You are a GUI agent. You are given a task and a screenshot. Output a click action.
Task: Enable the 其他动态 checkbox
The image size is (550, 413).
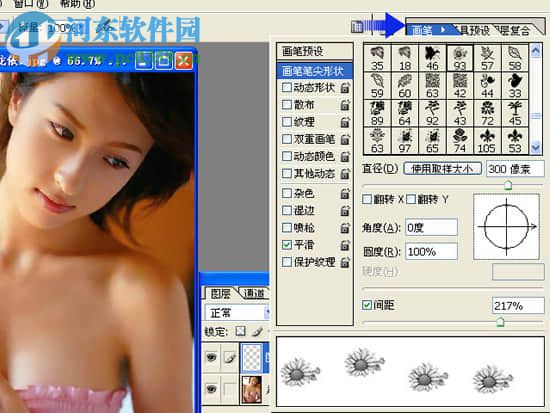[x=287, y=173]
